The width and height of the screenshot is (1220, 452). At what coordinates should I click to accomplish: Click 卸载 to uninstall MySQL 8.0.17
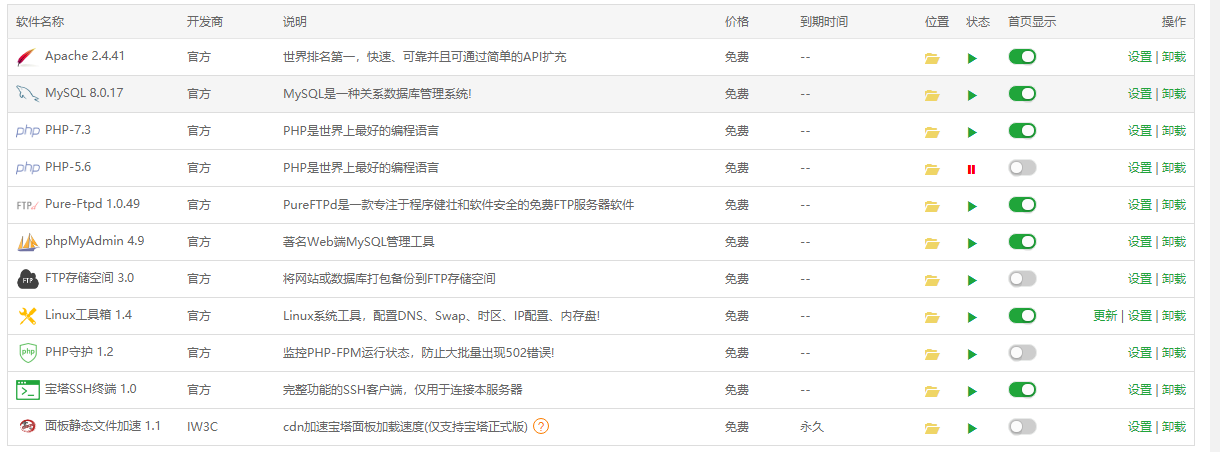pos(1174,94)
